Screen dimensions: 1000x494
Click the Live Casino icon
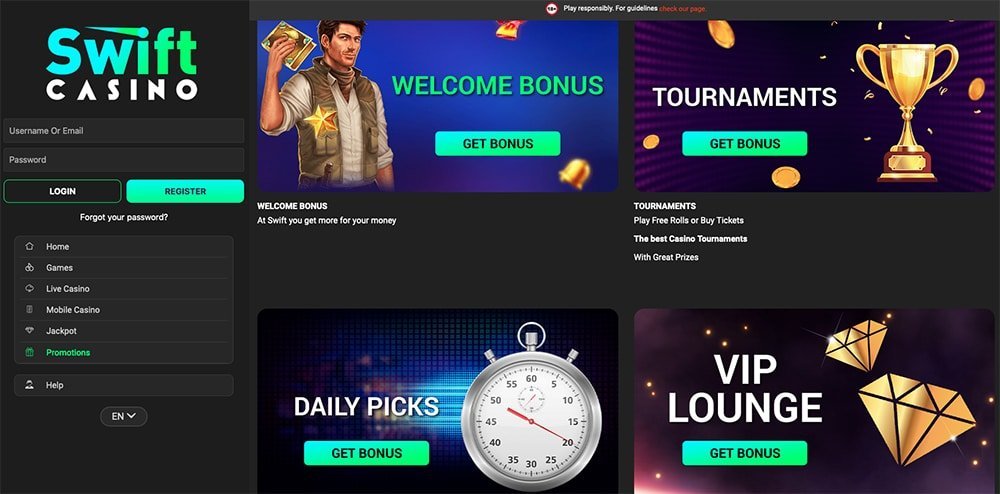29,289
